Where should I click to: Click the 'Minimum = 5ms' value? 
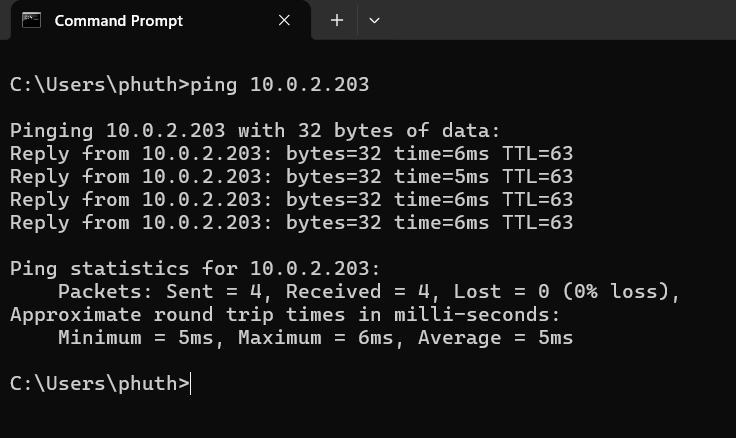(136, 338)
